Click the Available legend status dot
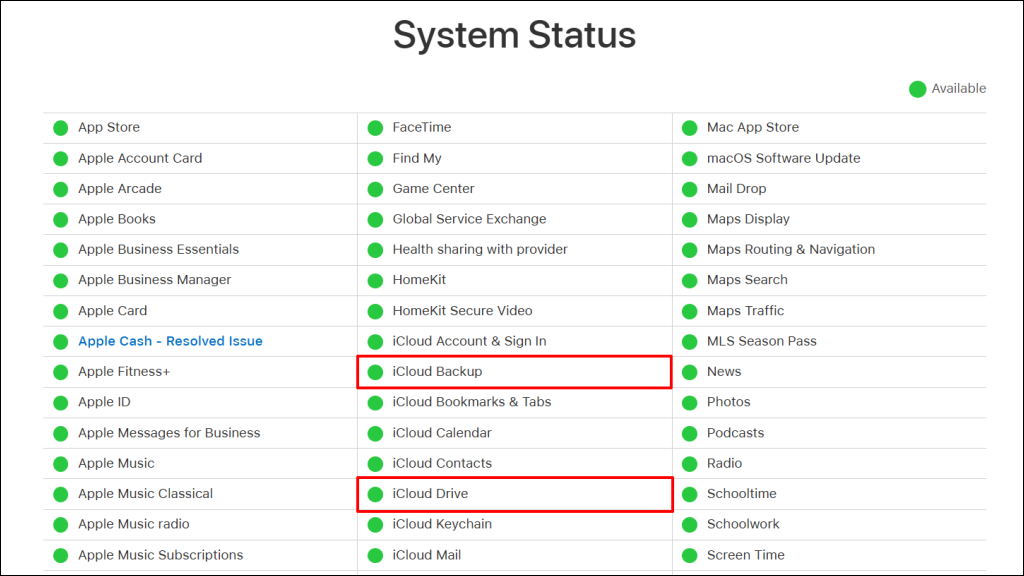 [917, 88]
